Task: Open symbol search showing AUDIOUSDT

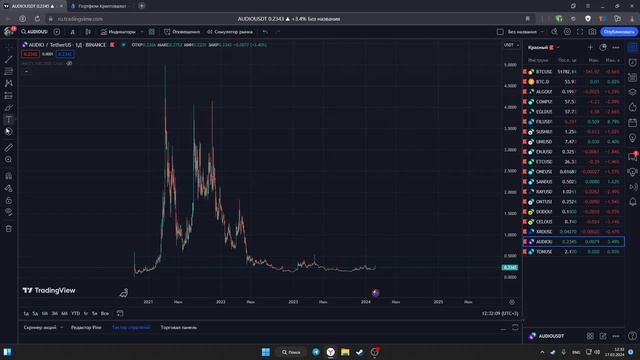Action: click(34, 32)
